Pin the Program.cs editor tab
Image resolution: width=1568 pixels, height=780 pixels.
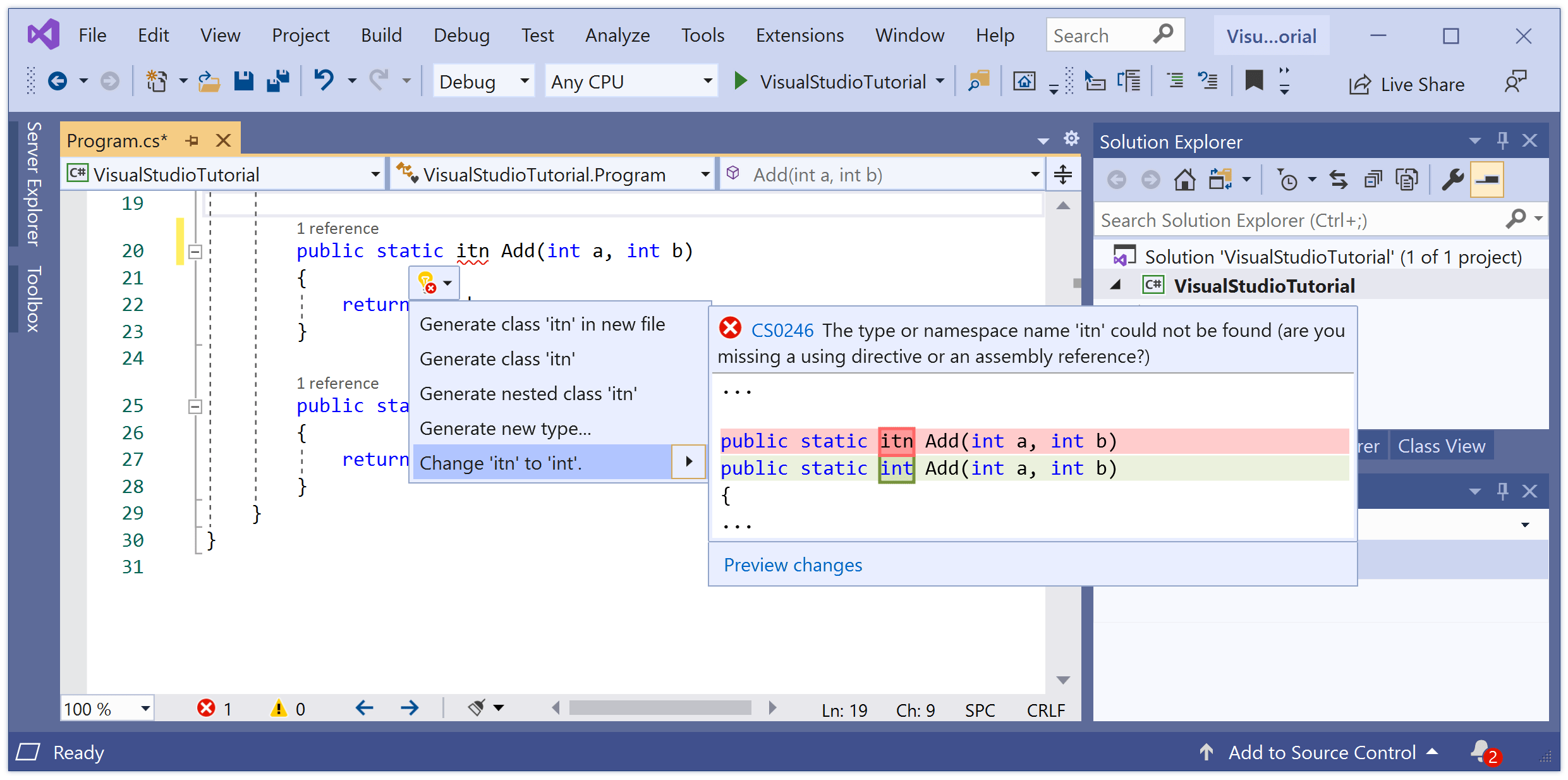click(x=193, y=140)
